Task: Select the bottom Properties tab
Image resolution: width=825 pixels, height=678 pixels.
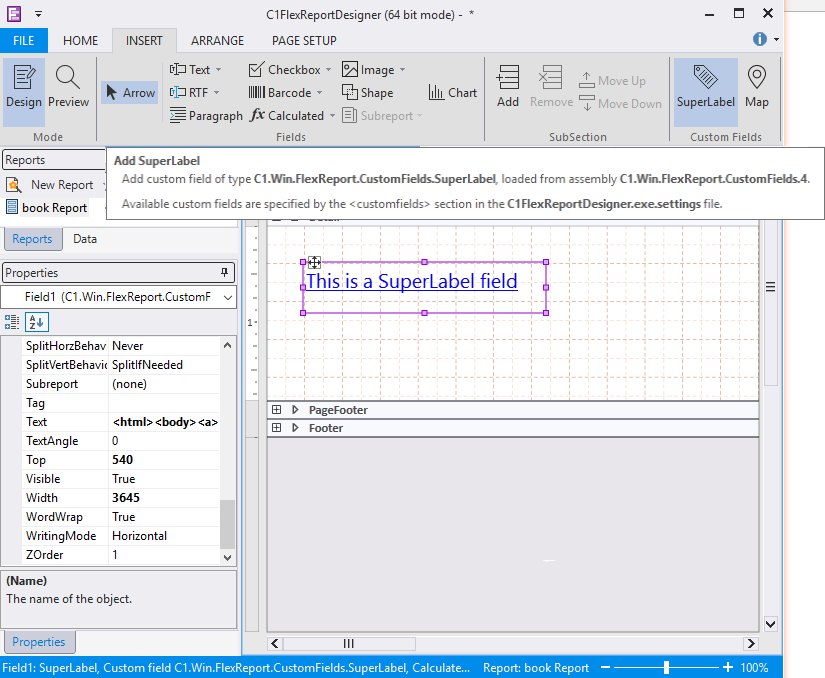Action: coord(39,642)
